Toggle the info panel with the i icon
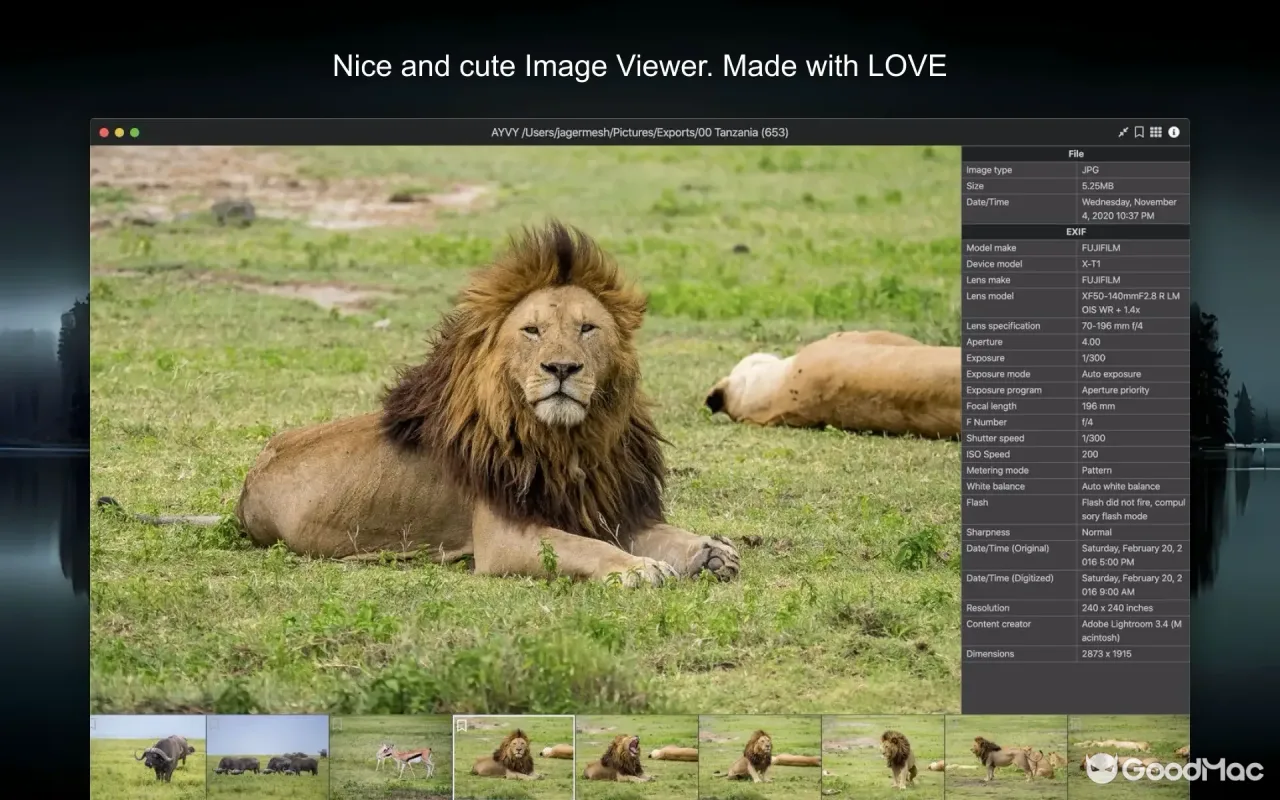 coord(1174,132)
